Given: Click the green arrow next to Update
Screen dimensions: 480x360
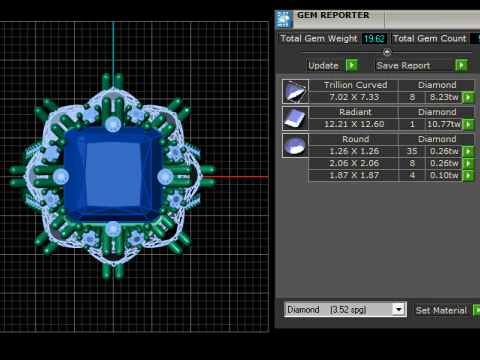Looking at the screenshot, I should 352,65.
